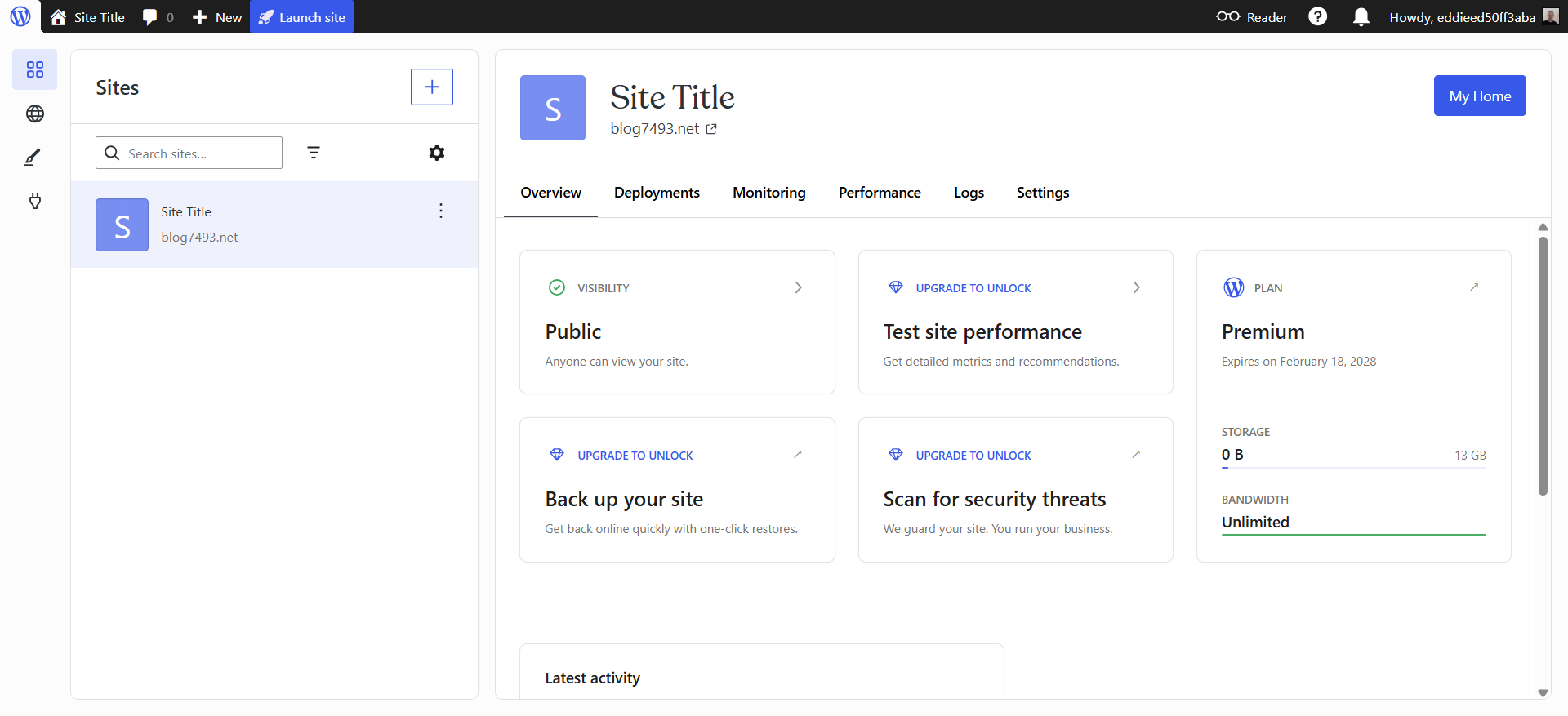1568x716 pixels.
Task: Click the Latest activity heading
Action: click(592, 678)
